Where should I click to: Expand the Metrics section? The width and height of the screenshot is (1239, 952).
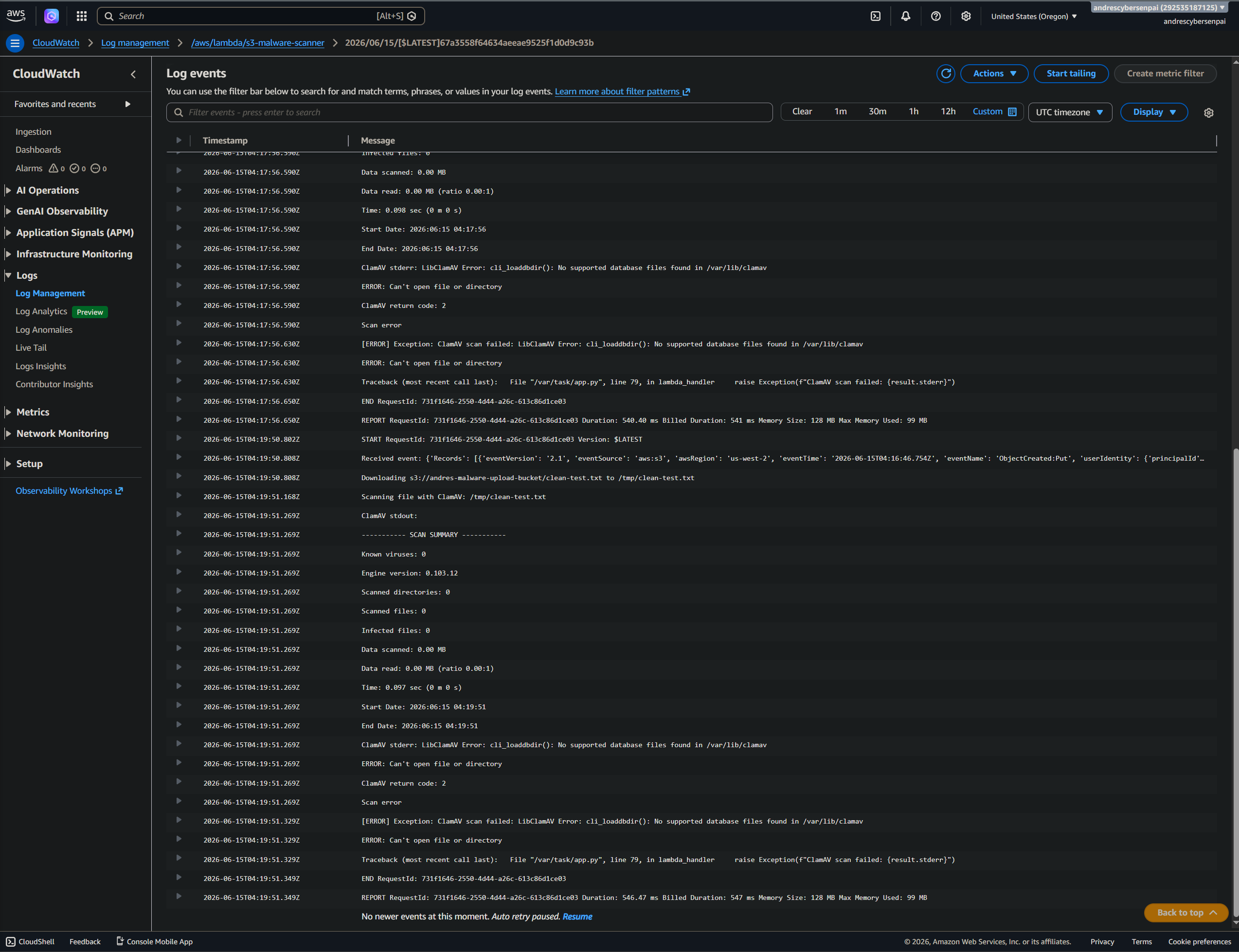[8, 412]
